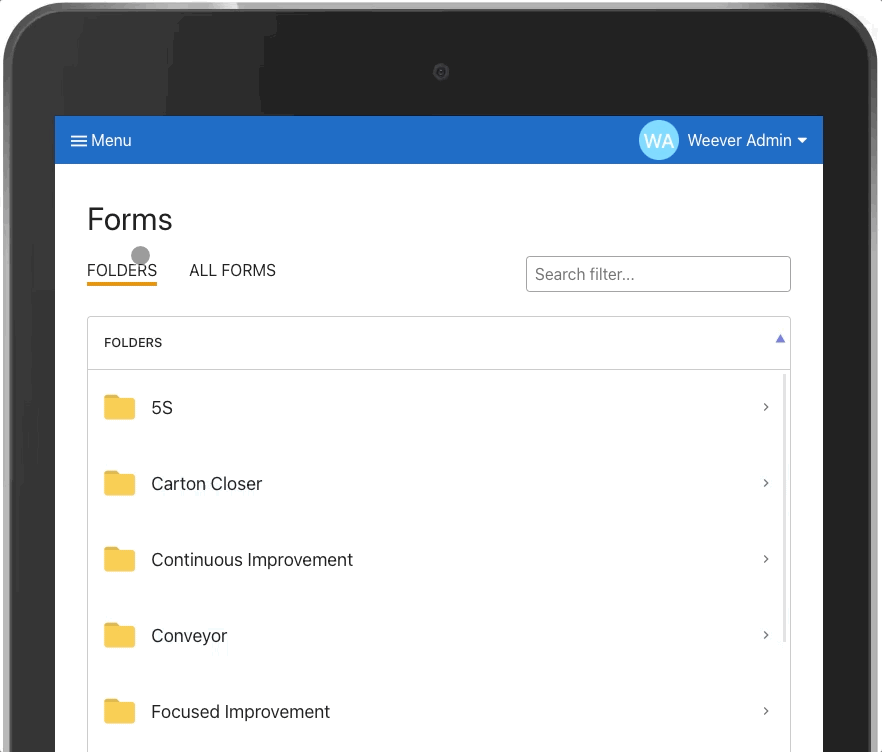The image size is (882, 752).
Task: Expand the Conveyor folder row chevron
Action: (766, 635)
